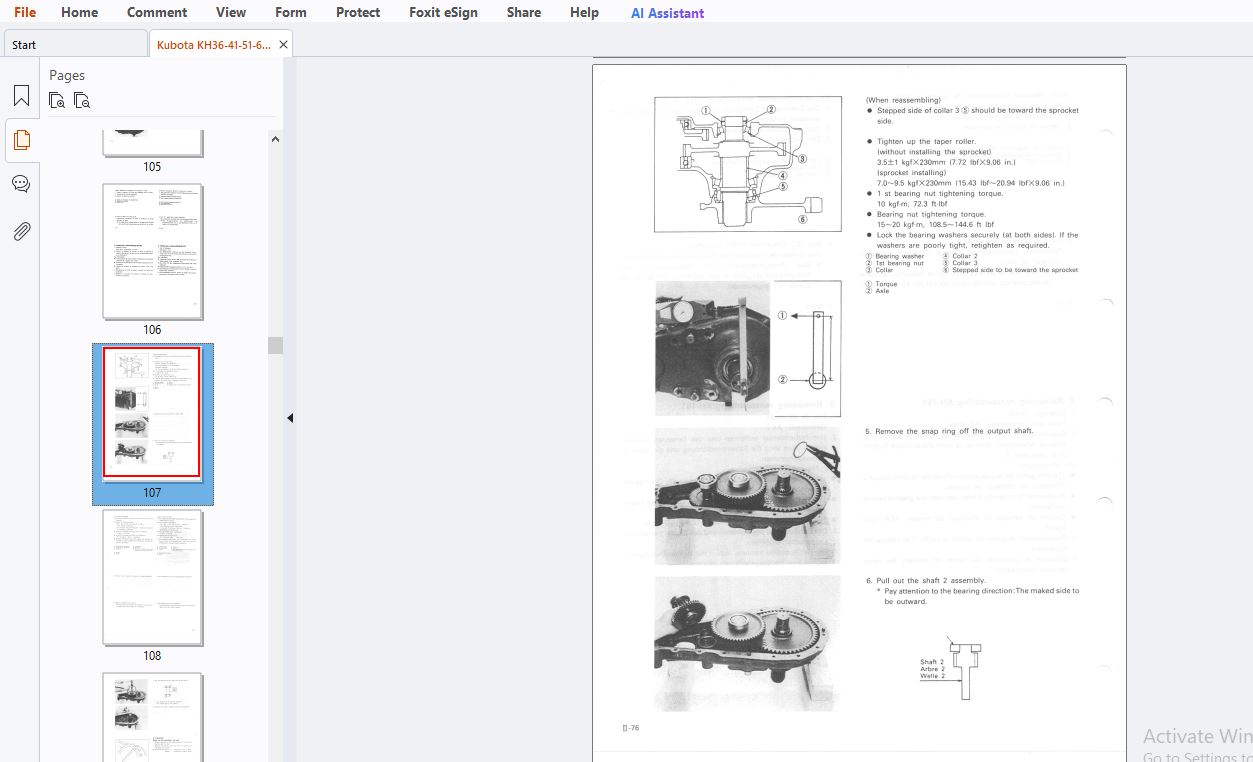Select the Share tab

pos(524,12)
